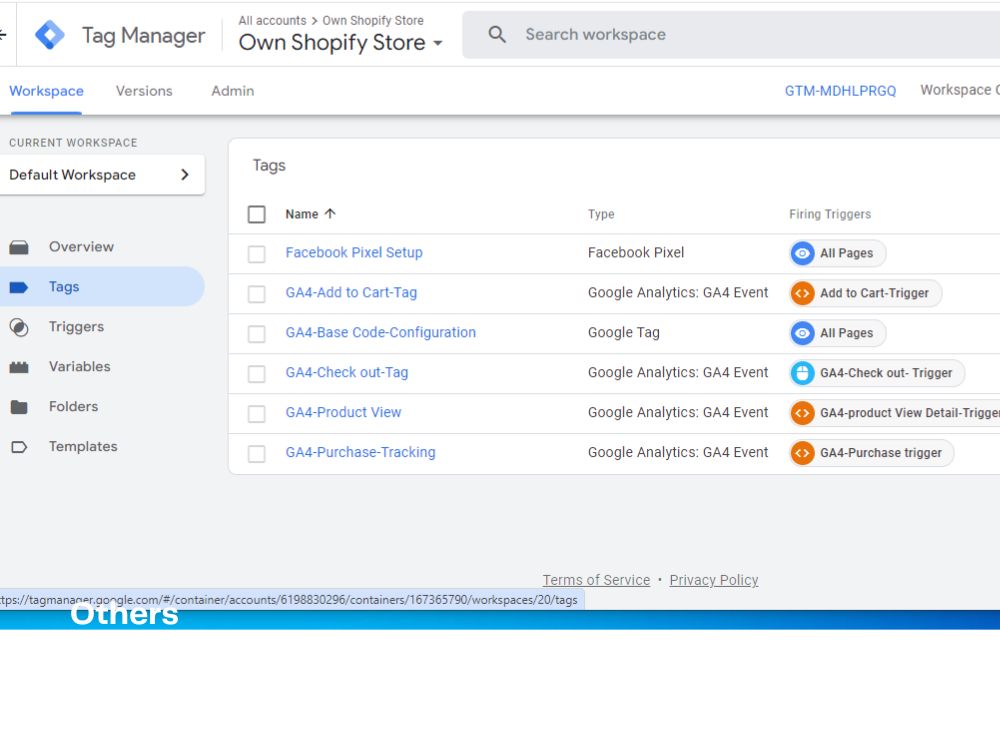Check the Facebook Pixel Setup row checkbox
This screenshot has height=750, width=1000.
[x=256, y=254]
